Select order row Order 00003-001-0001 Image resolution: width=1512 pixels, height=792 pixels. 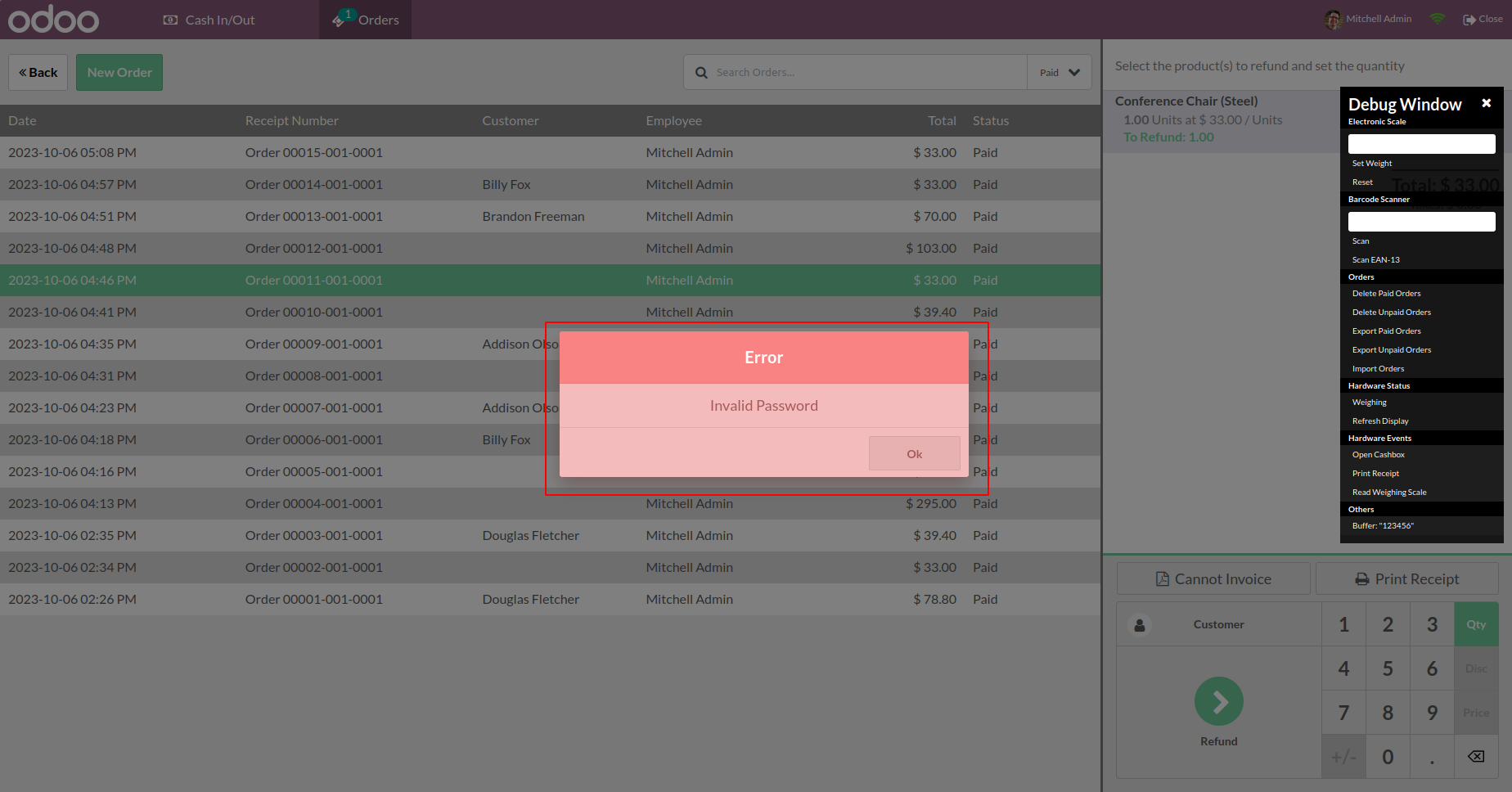pyautogui.click(x=550, y=535)
